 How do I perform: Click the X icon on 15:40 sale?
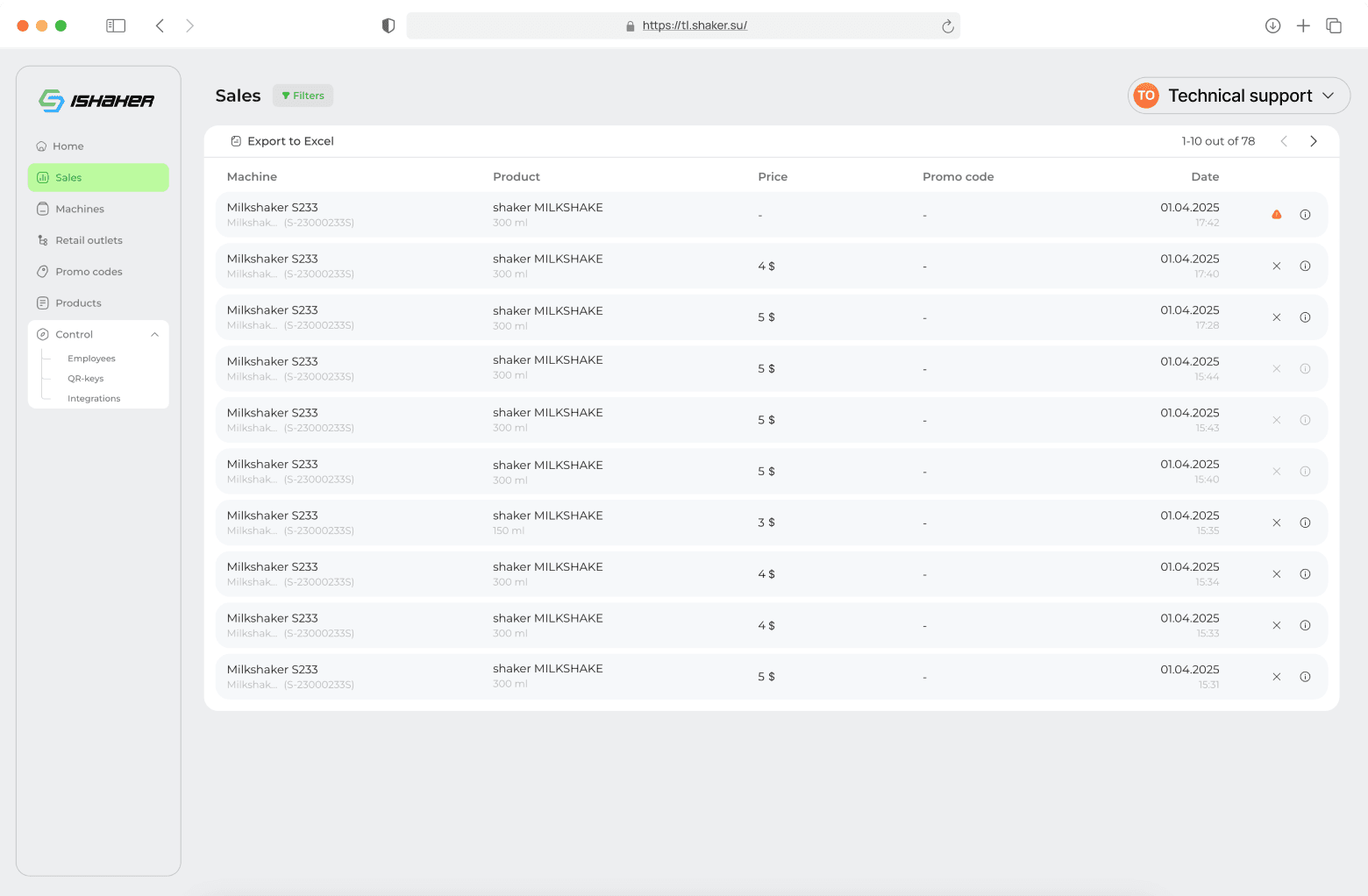pos(1277,472)
